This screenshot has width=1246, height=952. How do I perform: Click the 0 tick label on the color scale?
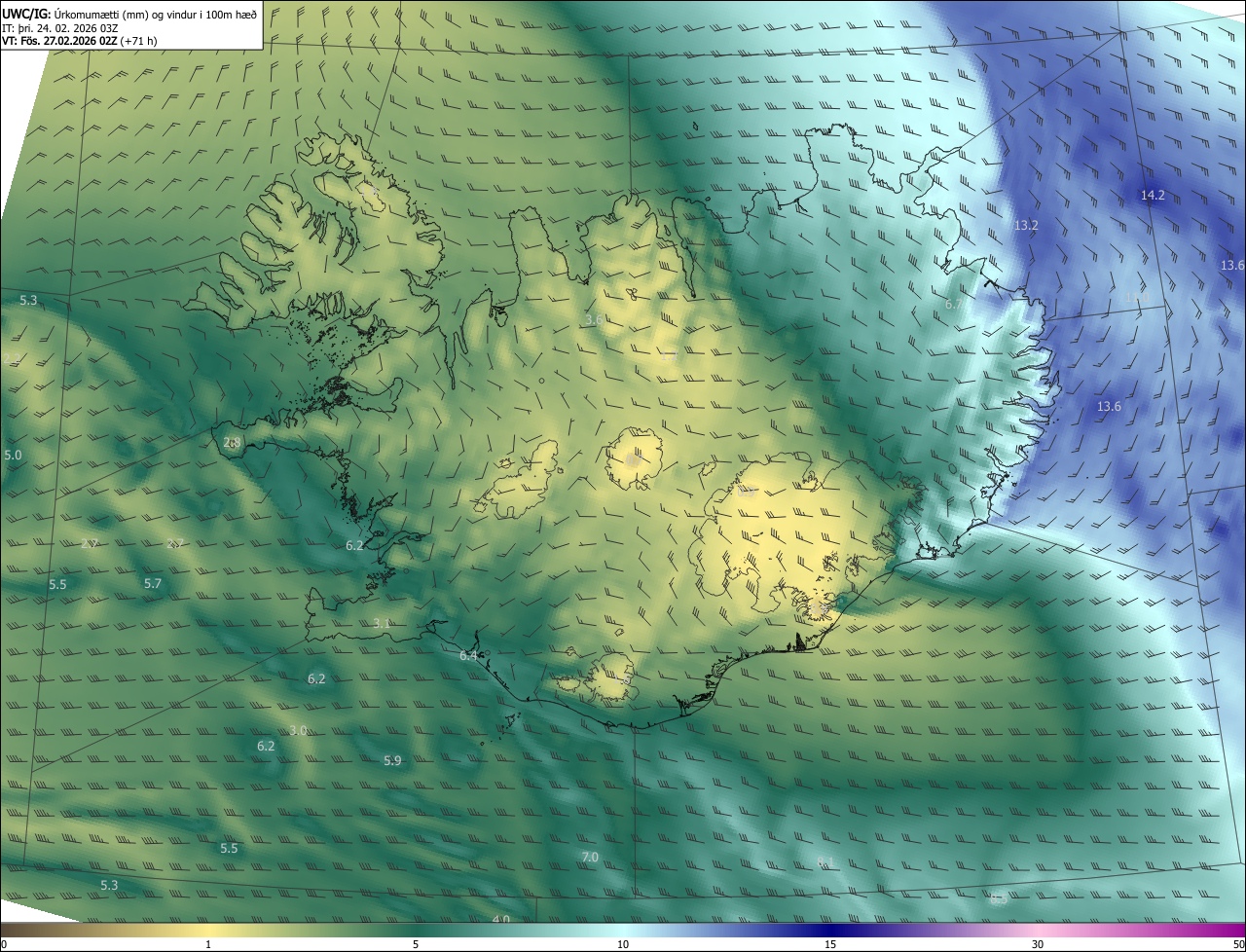coord(4,944)
